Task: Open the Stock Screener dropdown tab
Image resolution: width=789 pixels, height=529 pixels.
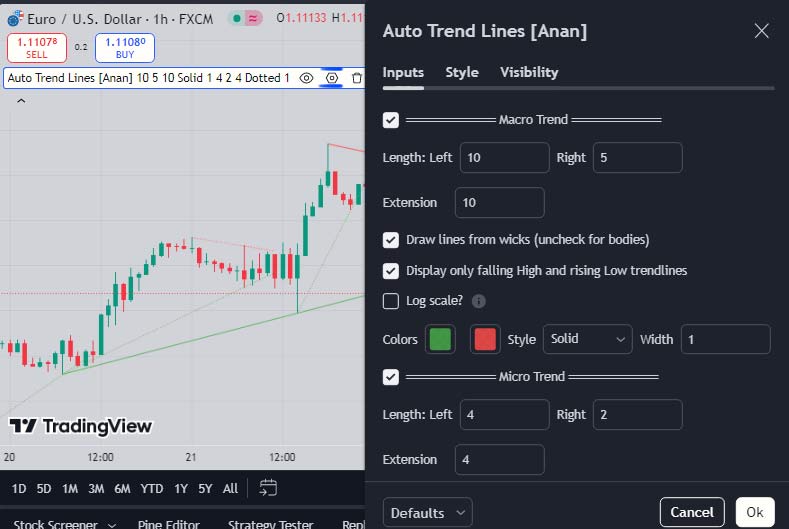Action: (64, 524)
